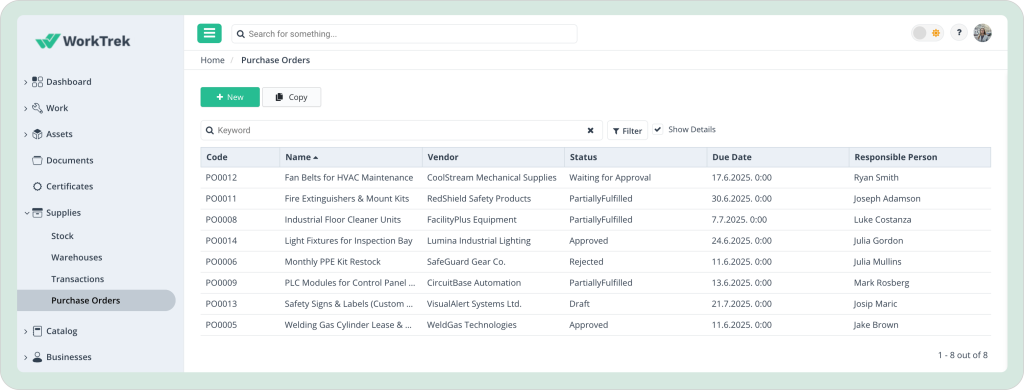This screenshot has width=1024, height=390.
Task: Toggle the green hamburger menu button
Action: [x=209, y=33]
